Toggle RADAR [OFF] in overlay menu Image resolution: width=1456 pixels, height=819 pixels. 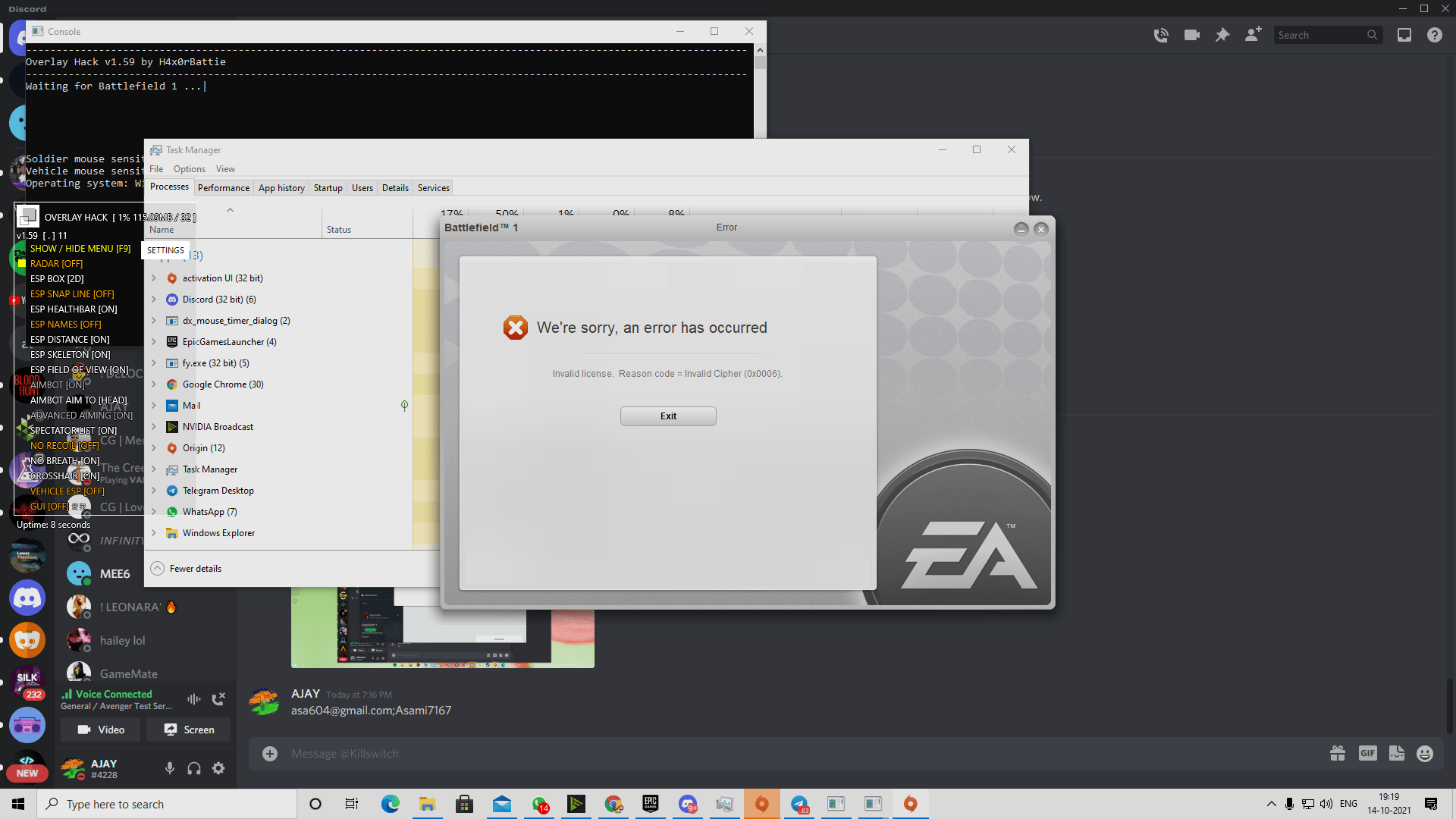[x=56, y=264]
